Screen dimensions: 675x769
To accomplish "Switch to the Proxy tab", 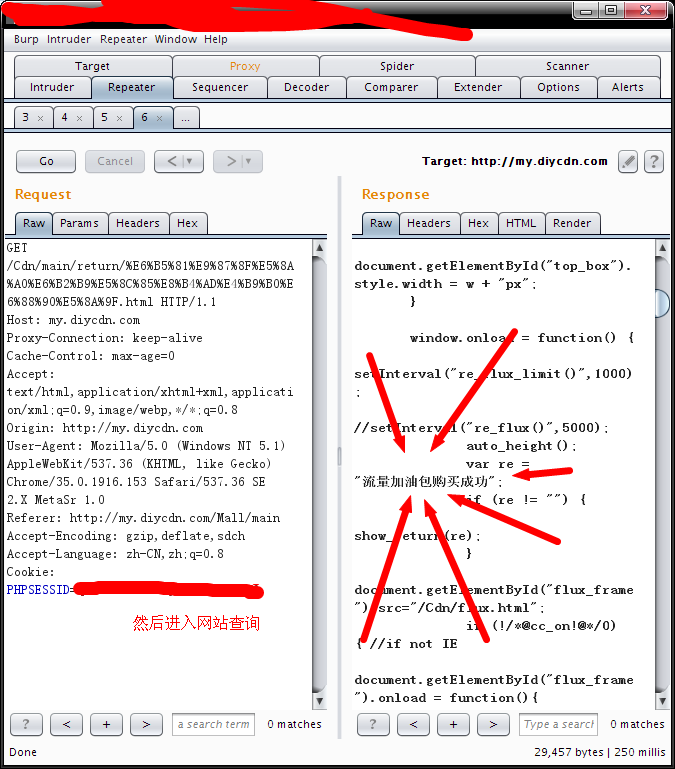I will click(x=245, y=66).
